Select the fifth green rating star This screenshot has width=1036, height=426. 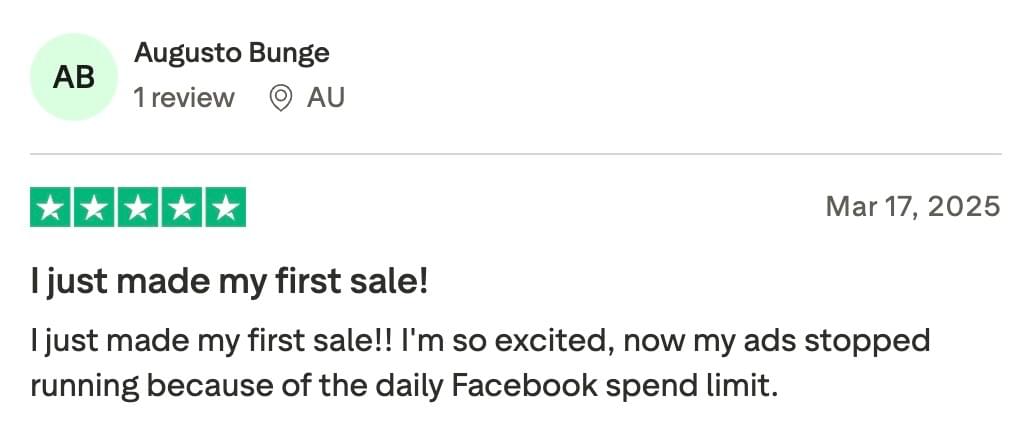[x=226, y=207]
